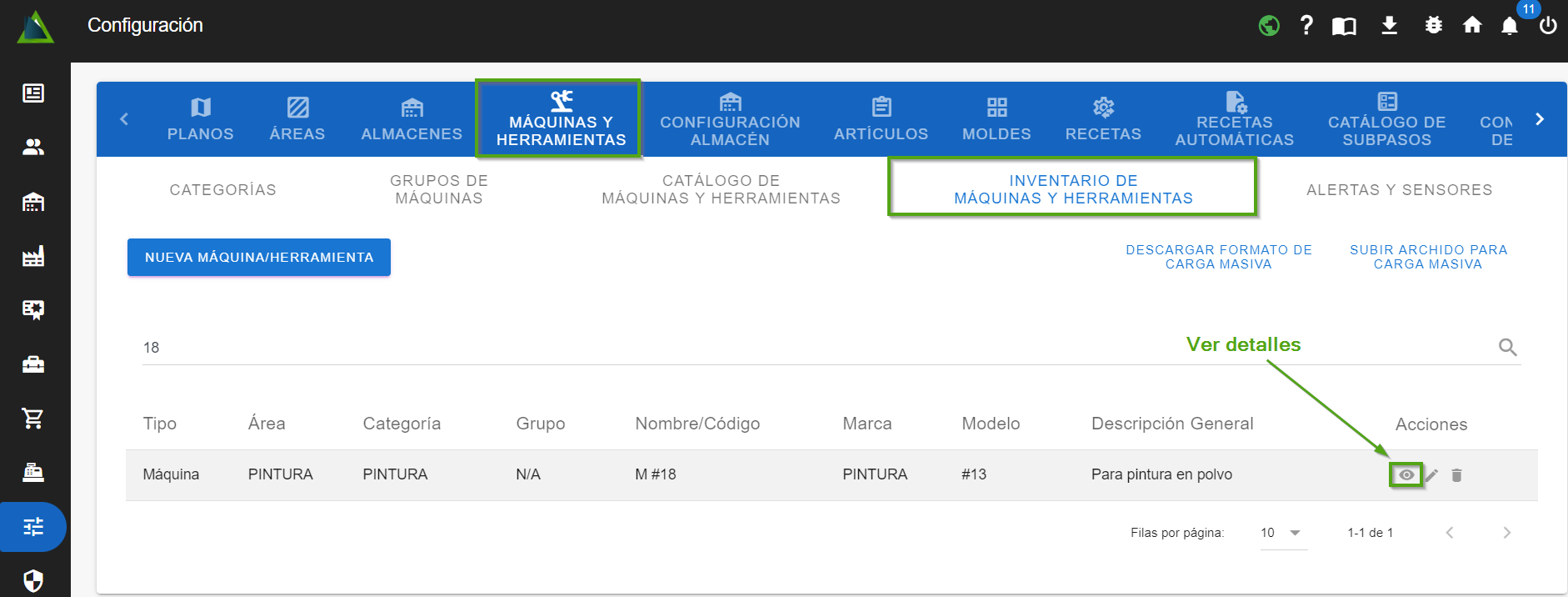Delete the M #18 row using trash icon
The image size is (1568, 597).
[x=1456, y=475]
